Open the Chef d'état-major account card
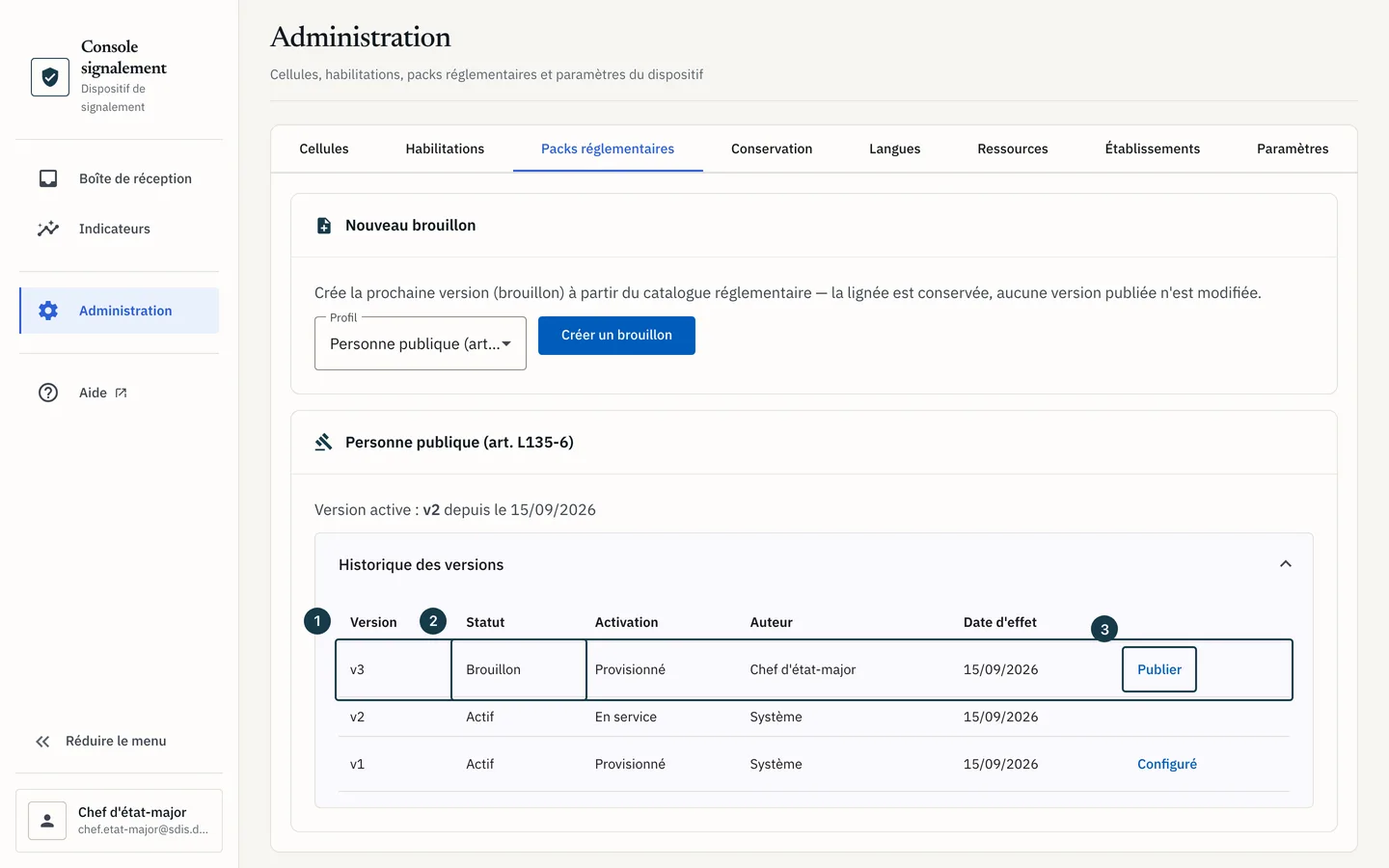The image size is (1389, 868). (x=119, y=821)
